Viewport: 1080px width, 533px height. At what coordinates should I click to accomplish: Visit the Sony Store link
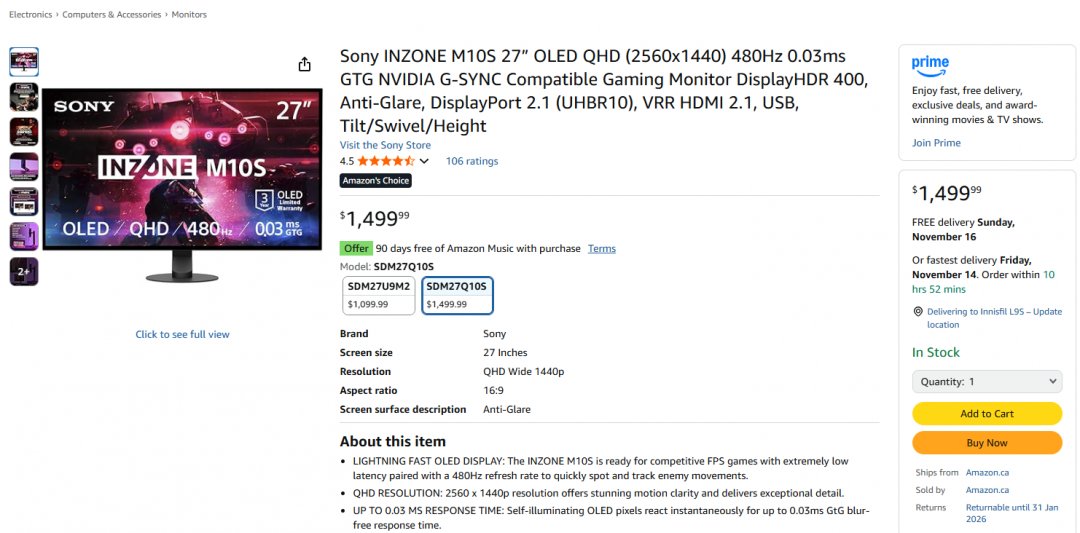(385, 145)
